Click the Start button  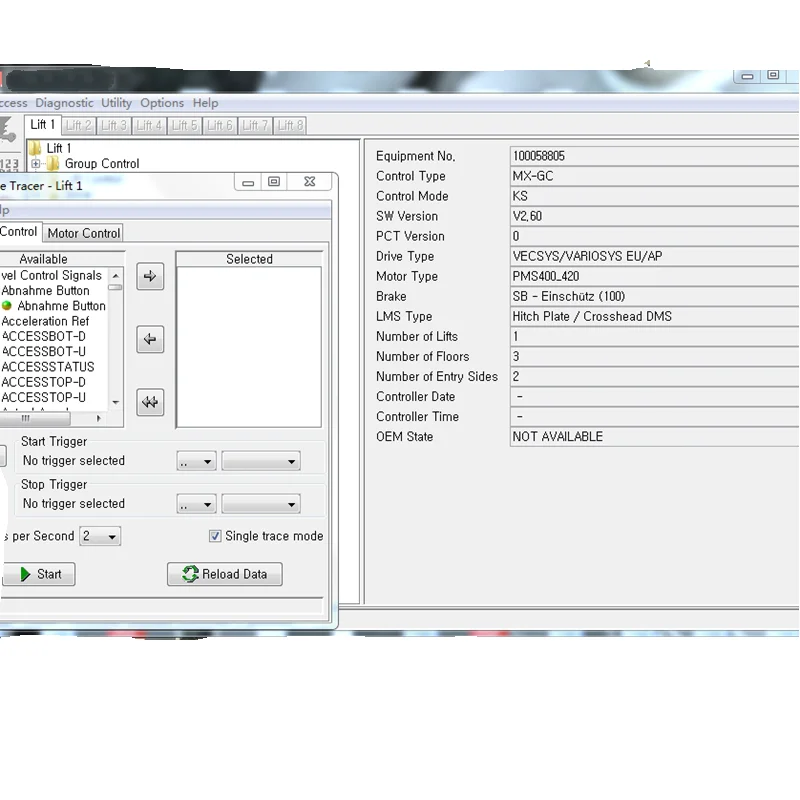click(39, 574)
